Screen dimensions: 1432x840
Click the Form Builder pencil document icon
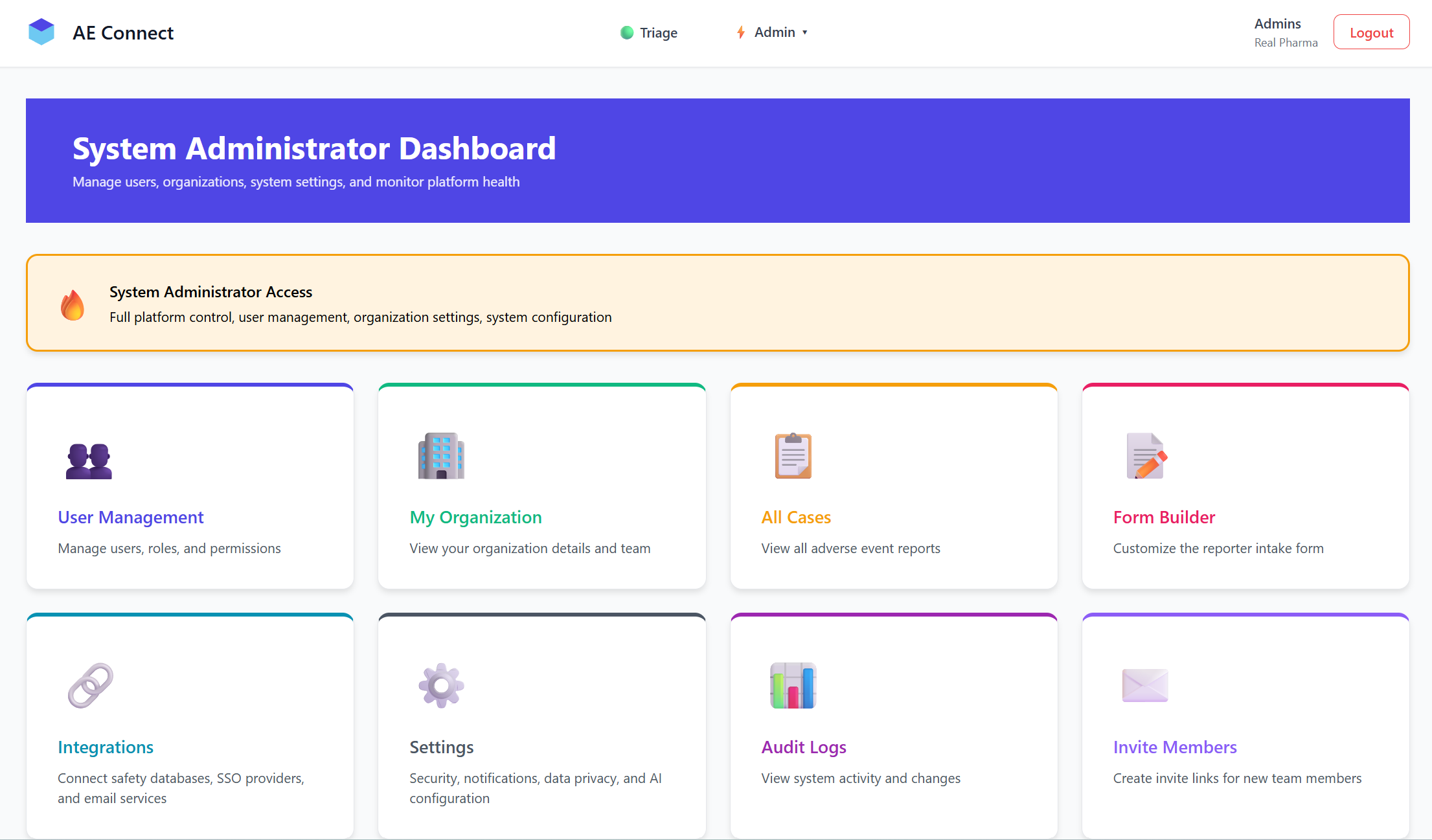(1146, 456)
